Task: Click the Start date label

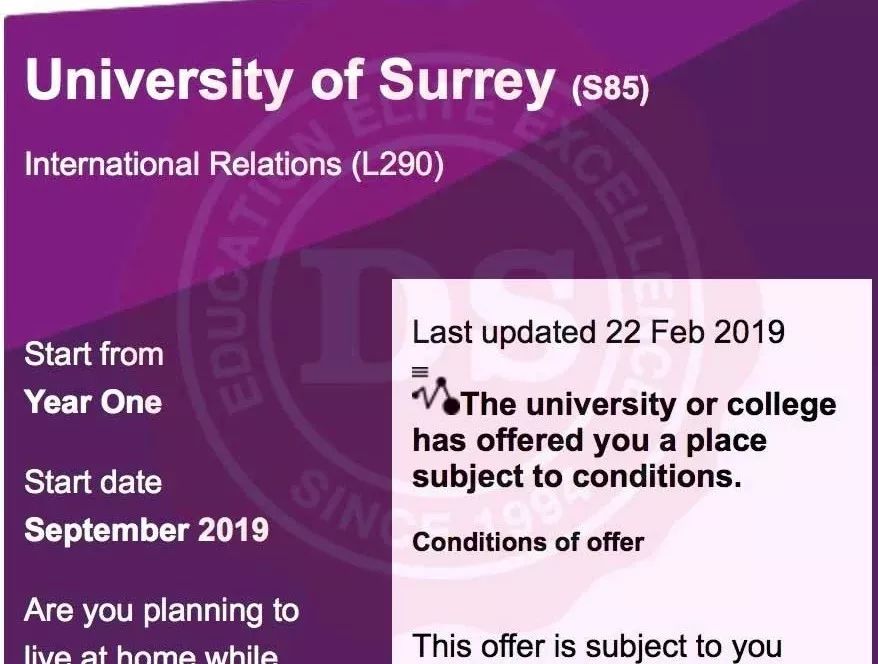Action: tap(93, 482)
